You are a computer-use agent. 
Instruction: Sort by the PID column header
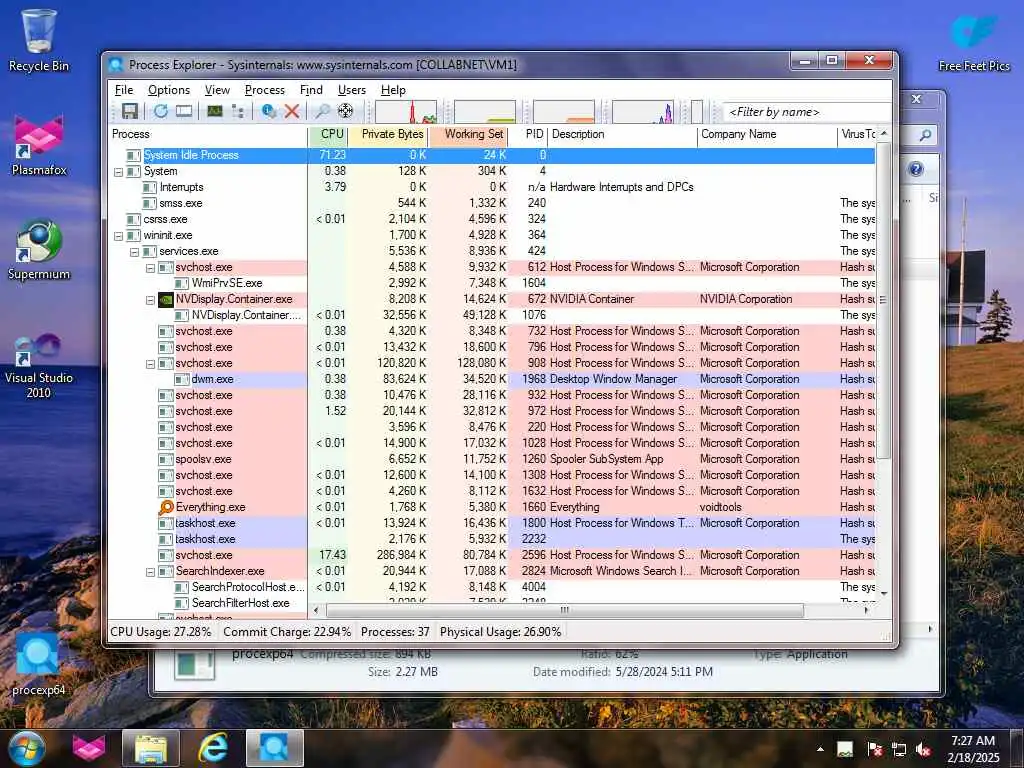[x=528, y=135]
